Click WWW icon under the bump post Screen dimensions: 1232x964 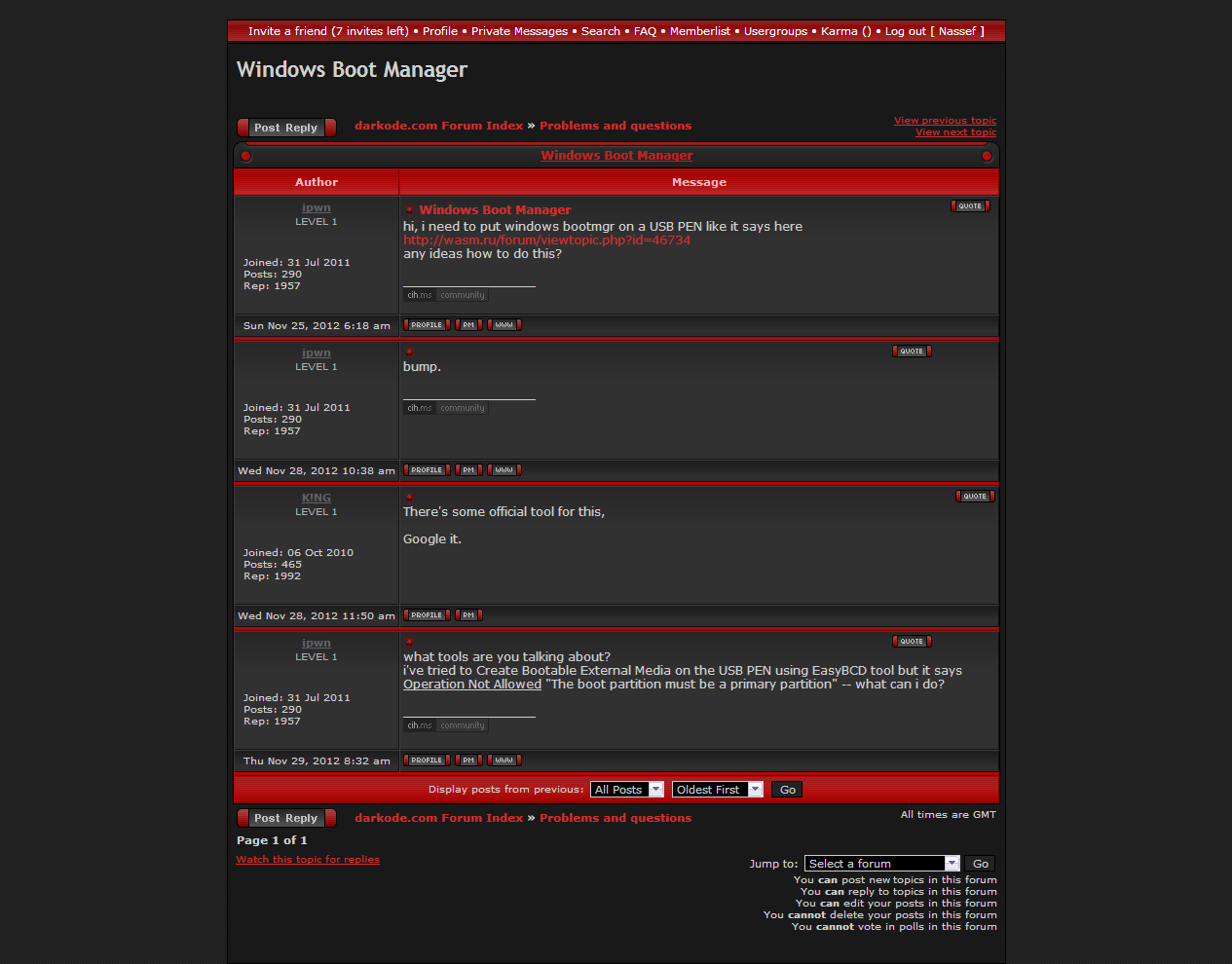[x=504, y=470]
